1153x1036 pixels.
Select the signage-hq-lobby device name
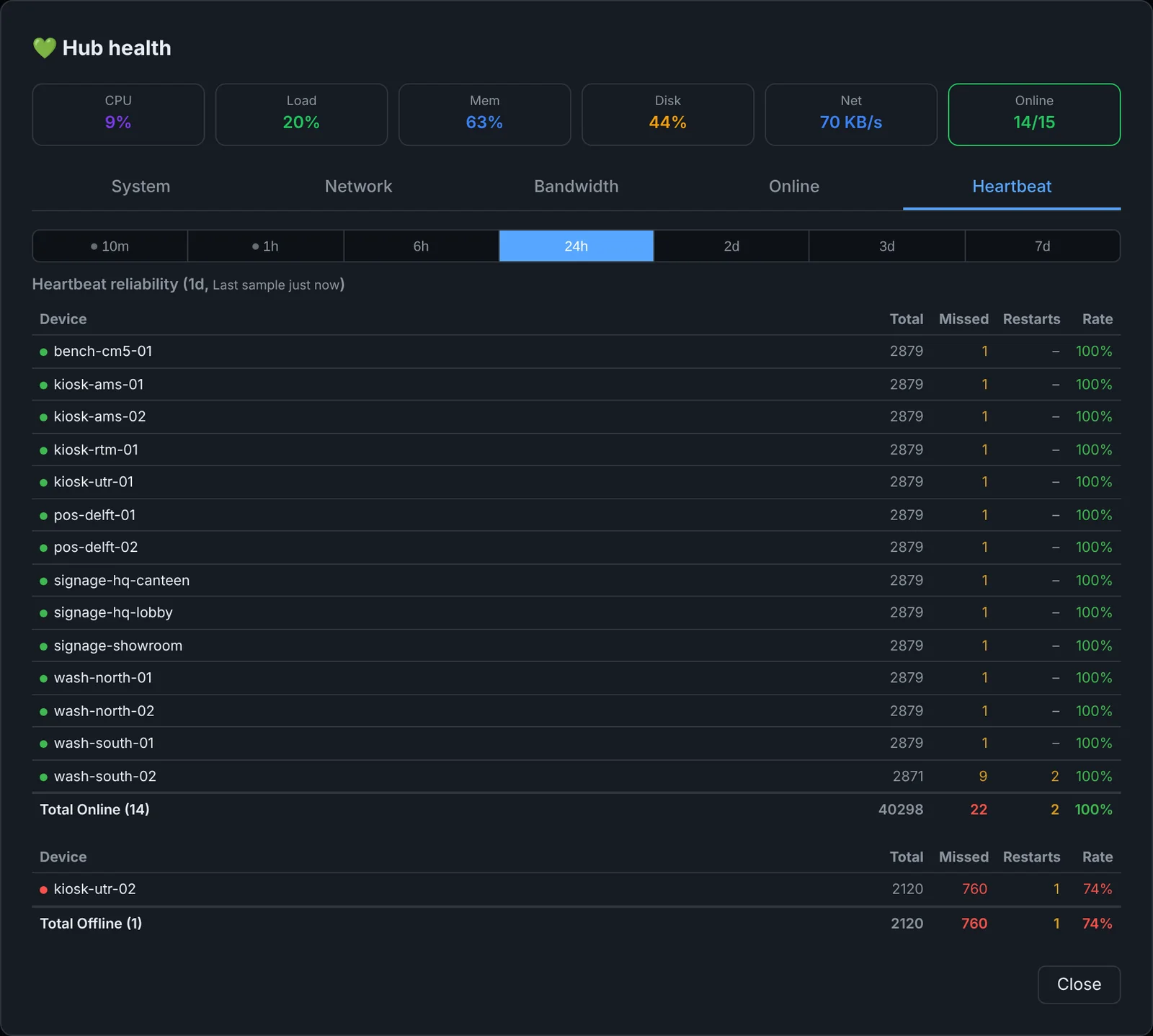tap(113, 613)
